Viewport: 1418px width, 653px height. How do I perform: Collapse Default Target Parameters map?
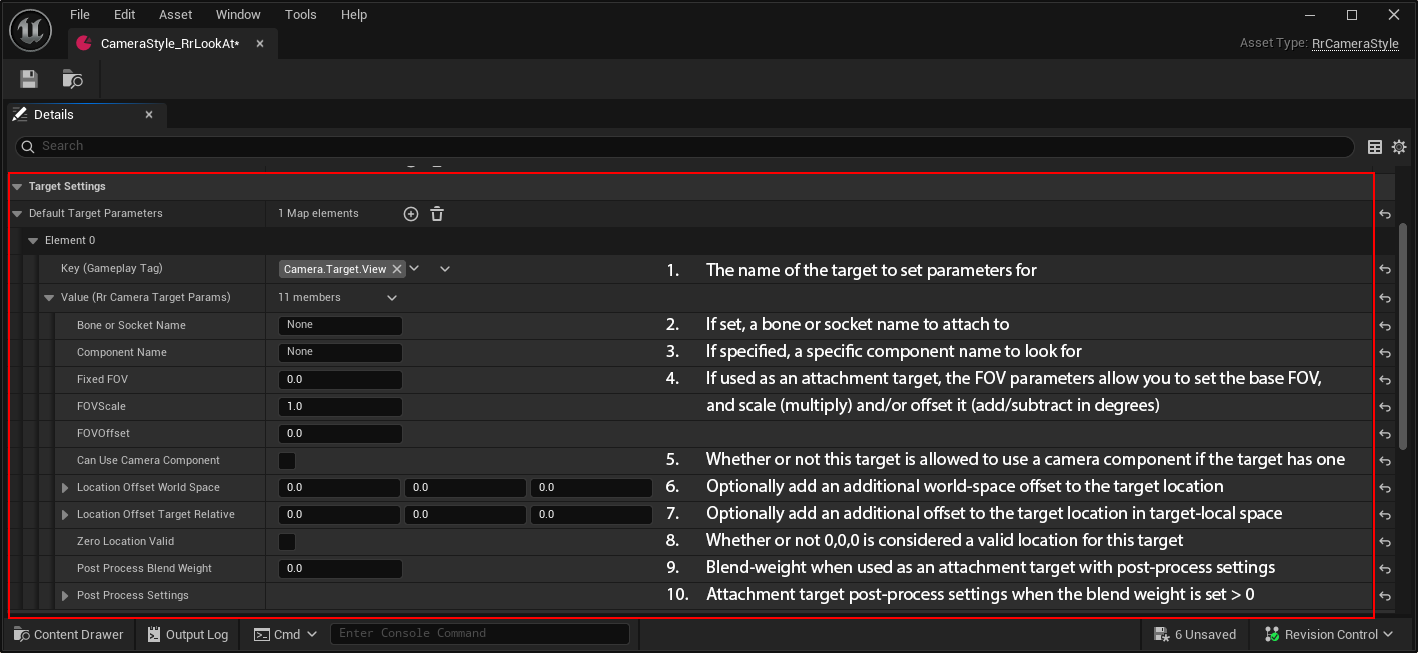[x=16, y=214]
